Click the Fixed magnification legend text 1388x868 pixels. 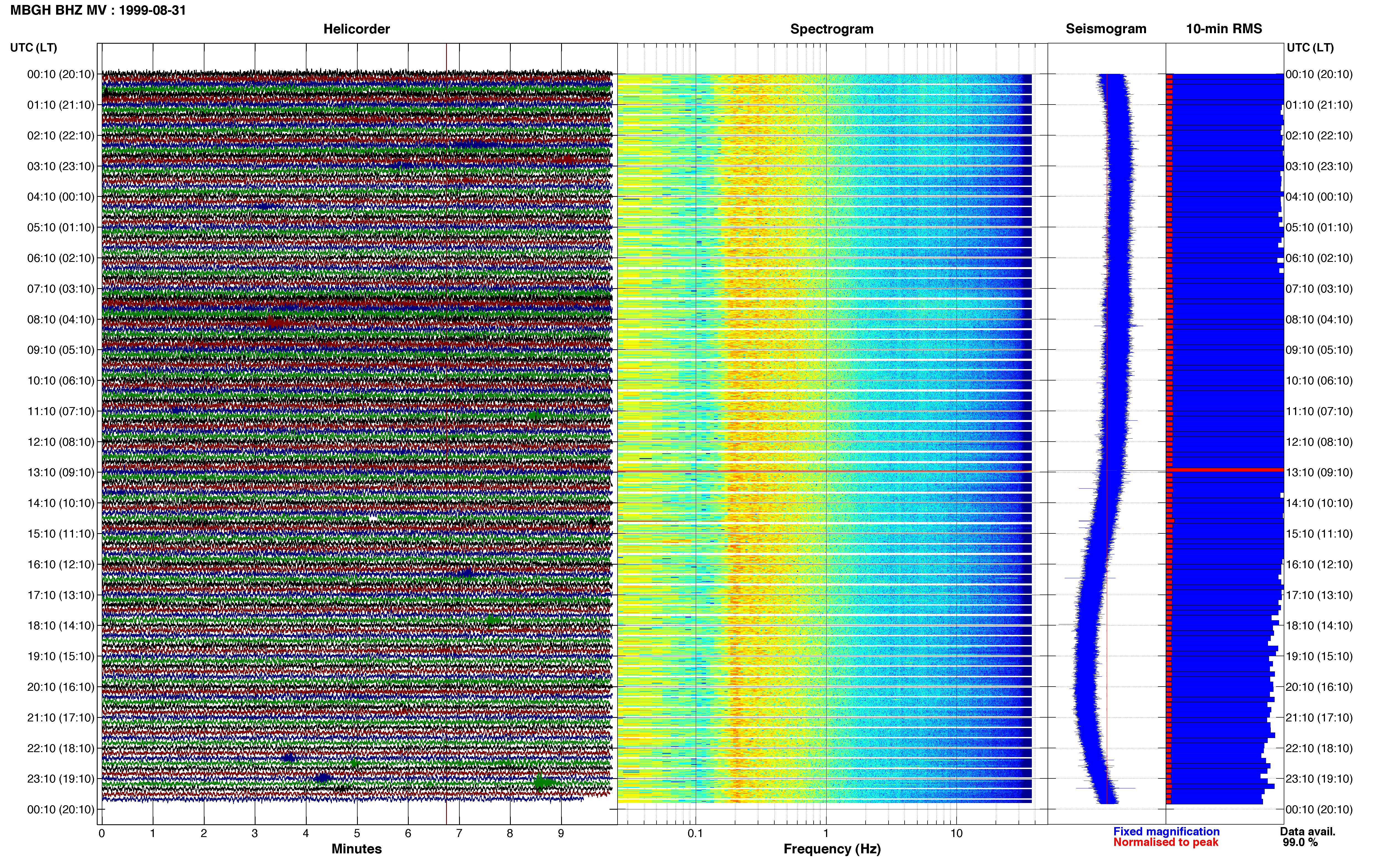[1166, 831]
